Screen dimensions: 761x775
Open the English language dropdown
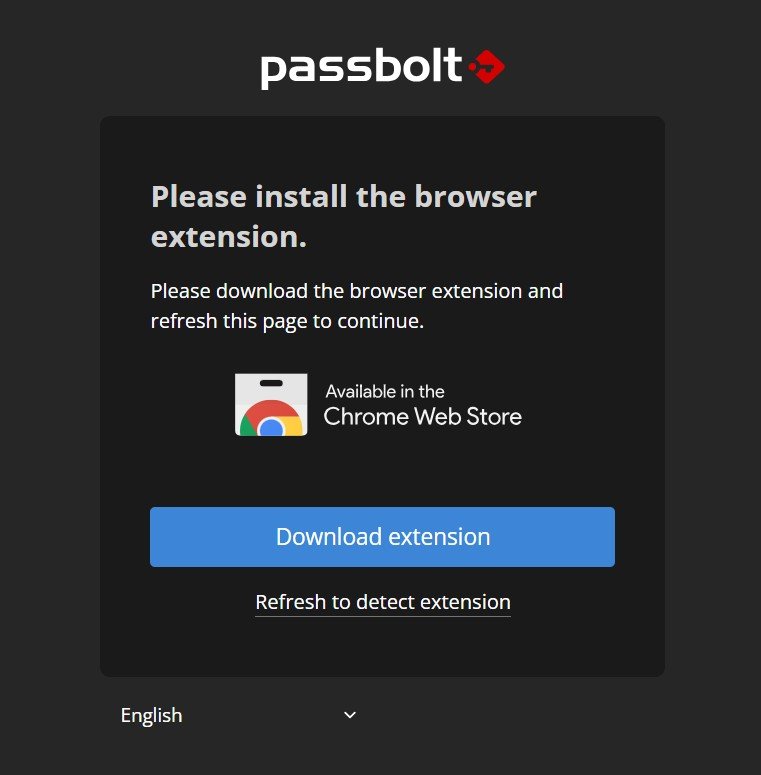[x=238, y=715]
